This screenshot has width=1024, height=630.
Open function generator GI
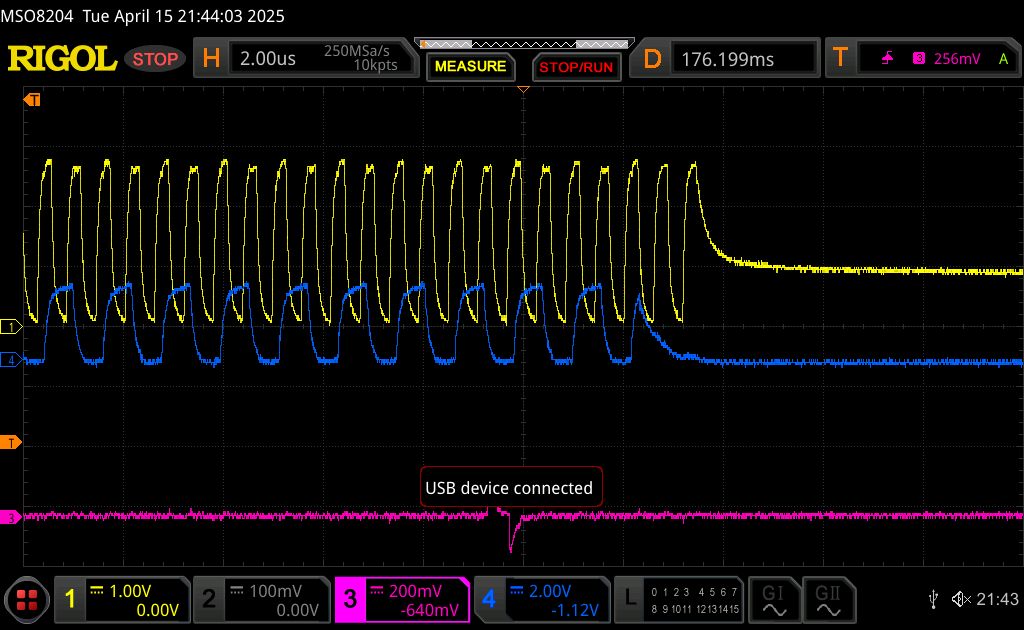tap(773, 599)
